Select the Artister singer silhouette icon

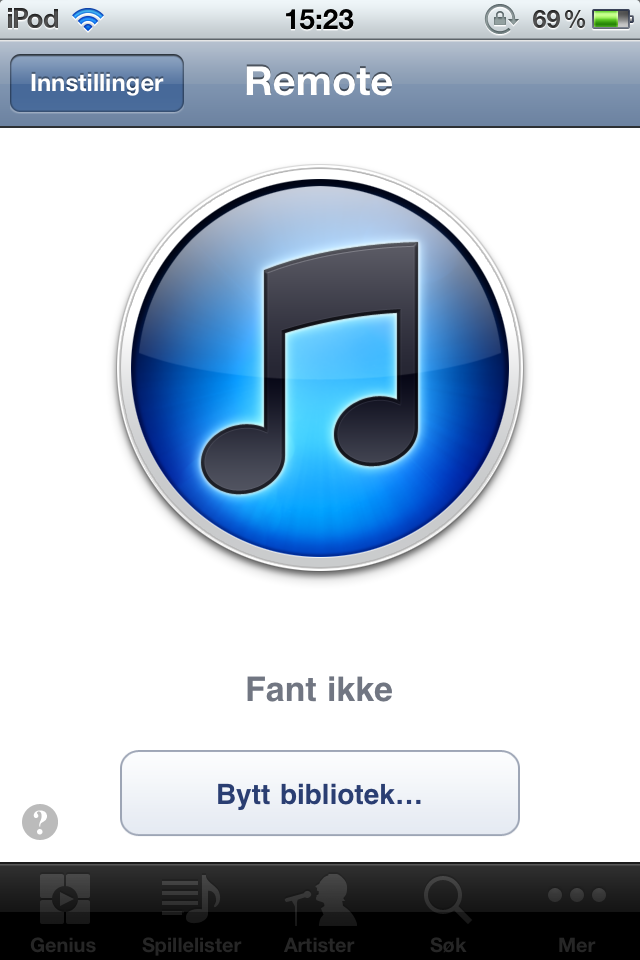pyautogui.click(x=320, y=899)
